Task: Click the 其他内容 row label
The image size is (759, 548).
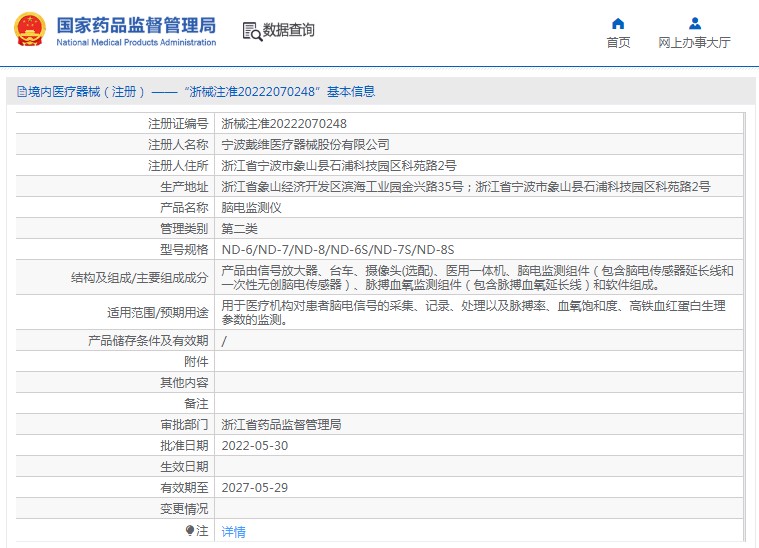Action: [x=184, y=382]
